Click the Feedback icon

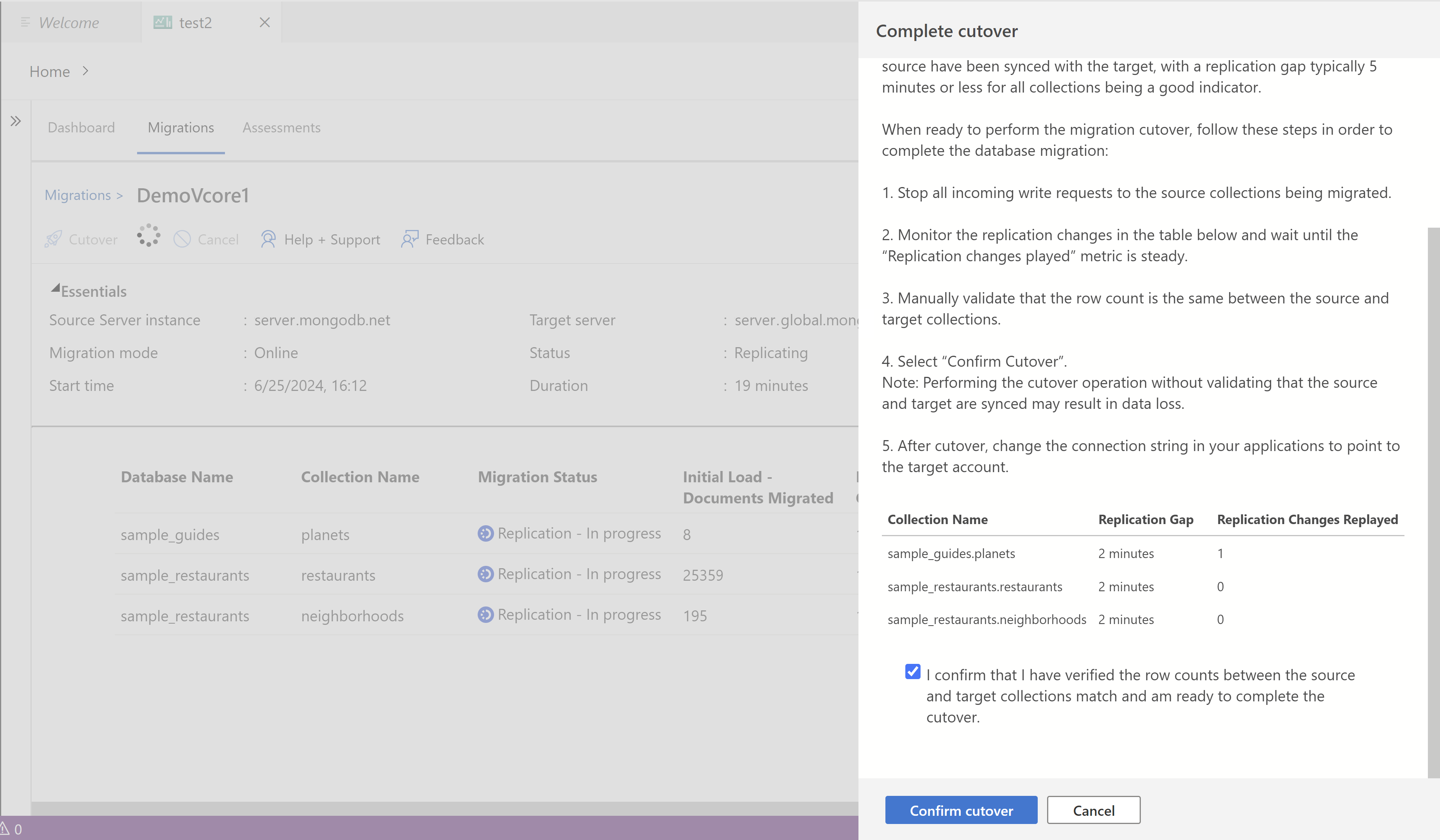(410, 239)
